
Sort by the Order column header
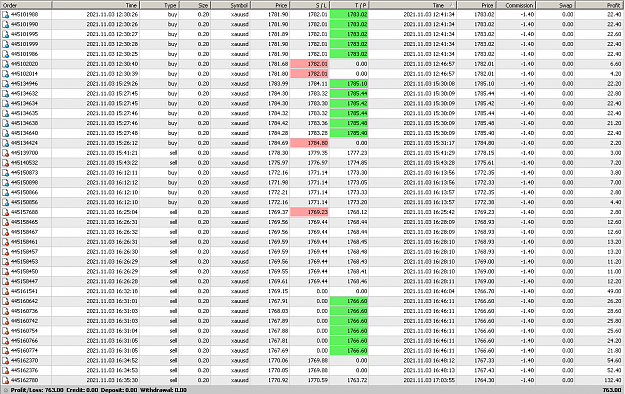[x=26, y=5]
